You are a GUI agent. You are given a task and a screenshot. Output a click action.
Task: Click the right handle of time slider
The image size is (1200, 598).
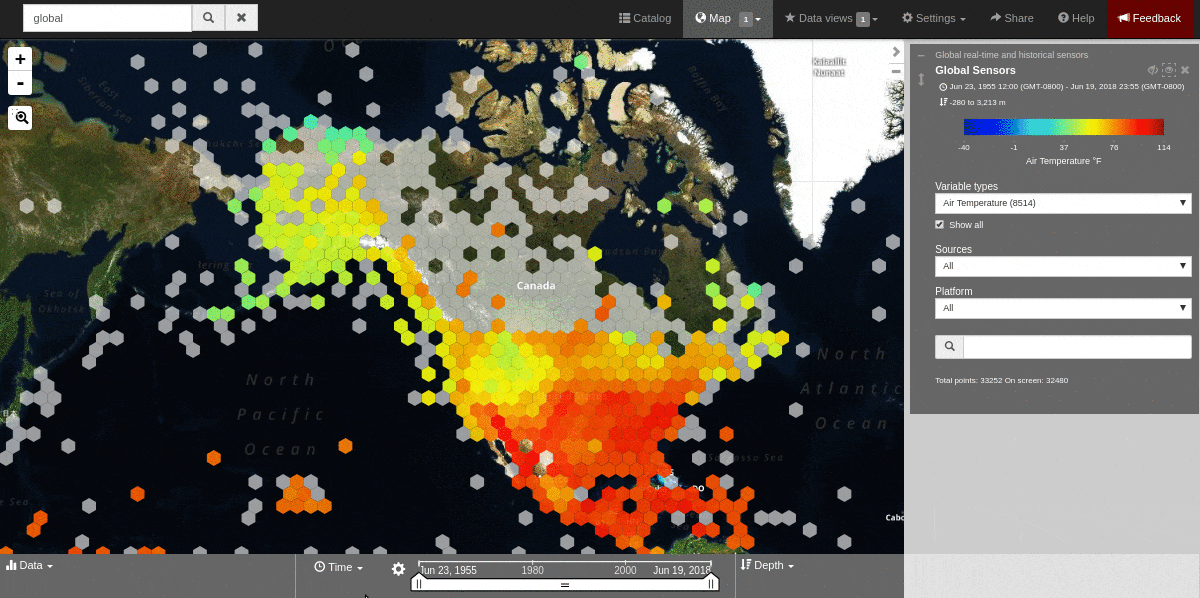[x=712, y=583]
